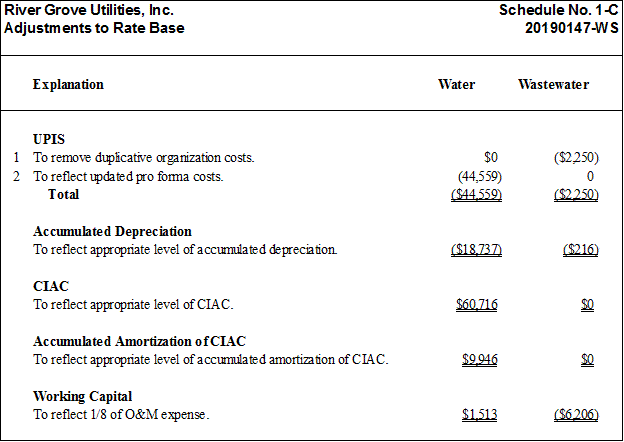
Task: Click the docket number 20190147-WS
Action: pos(572,28)
